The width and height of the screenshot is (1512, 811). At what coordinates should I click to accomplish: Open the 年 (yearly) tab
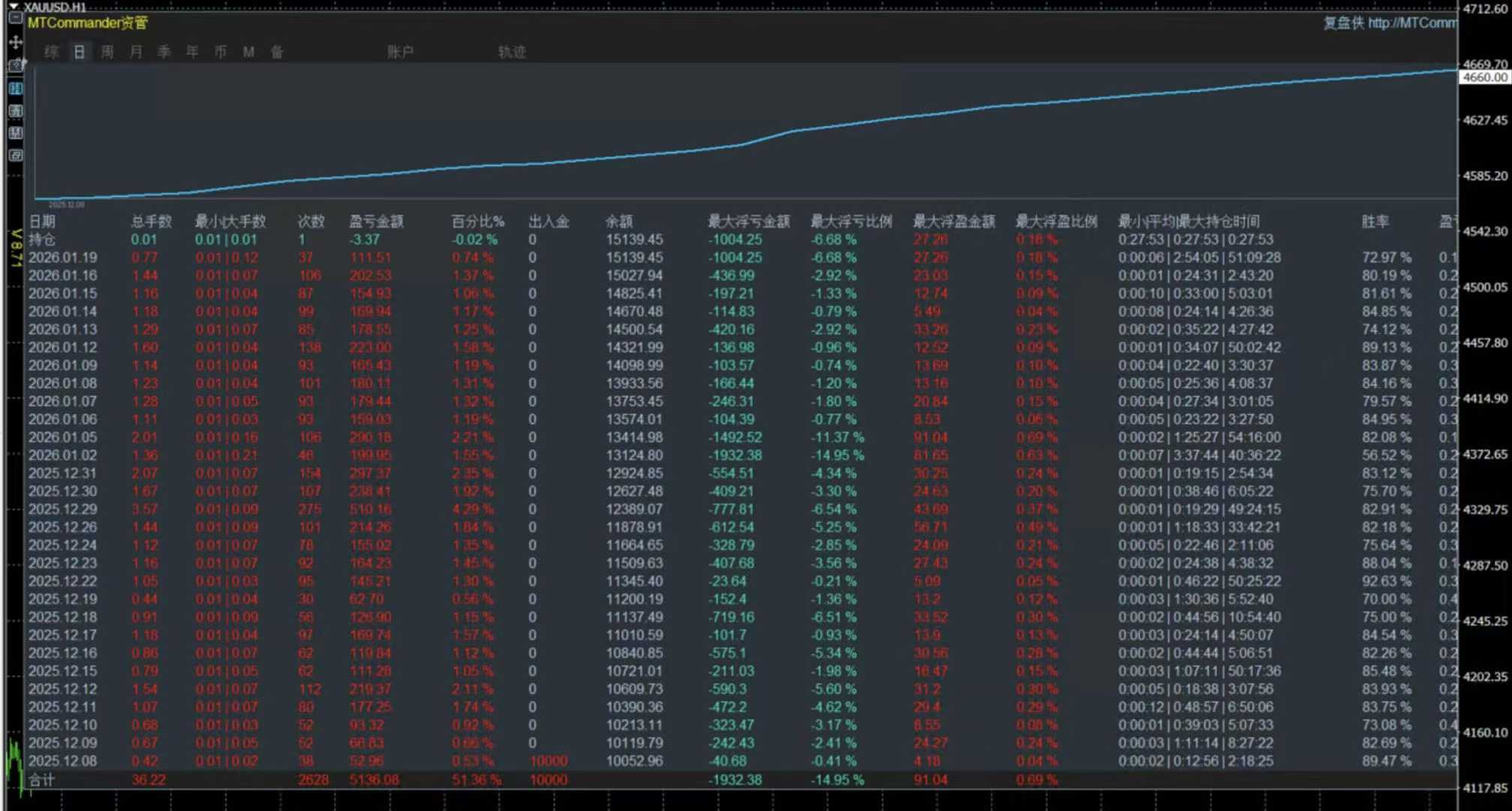(x=192, y=52)
